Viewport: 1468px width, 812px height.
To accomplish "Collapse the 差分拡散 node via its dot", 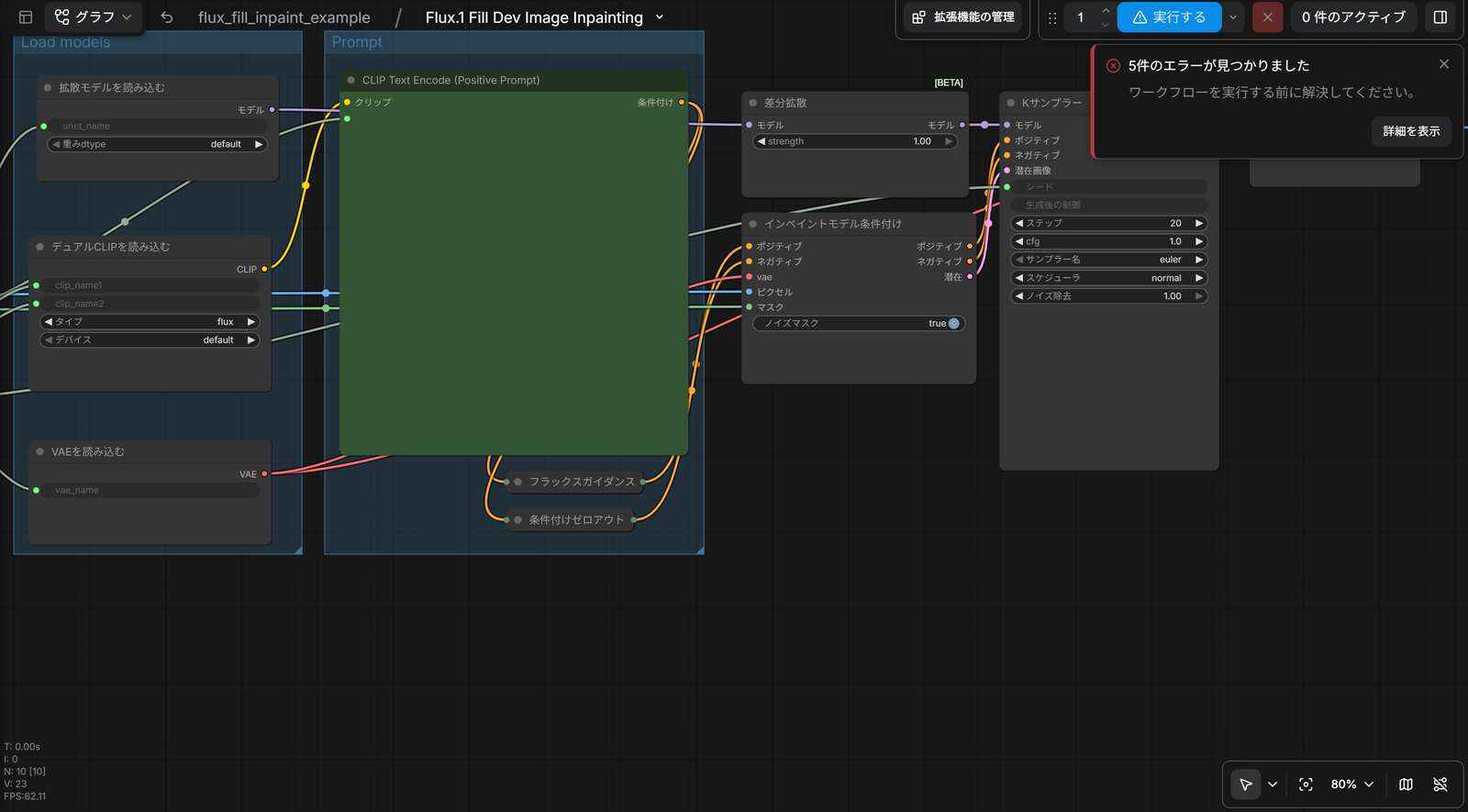I will 753,103.
